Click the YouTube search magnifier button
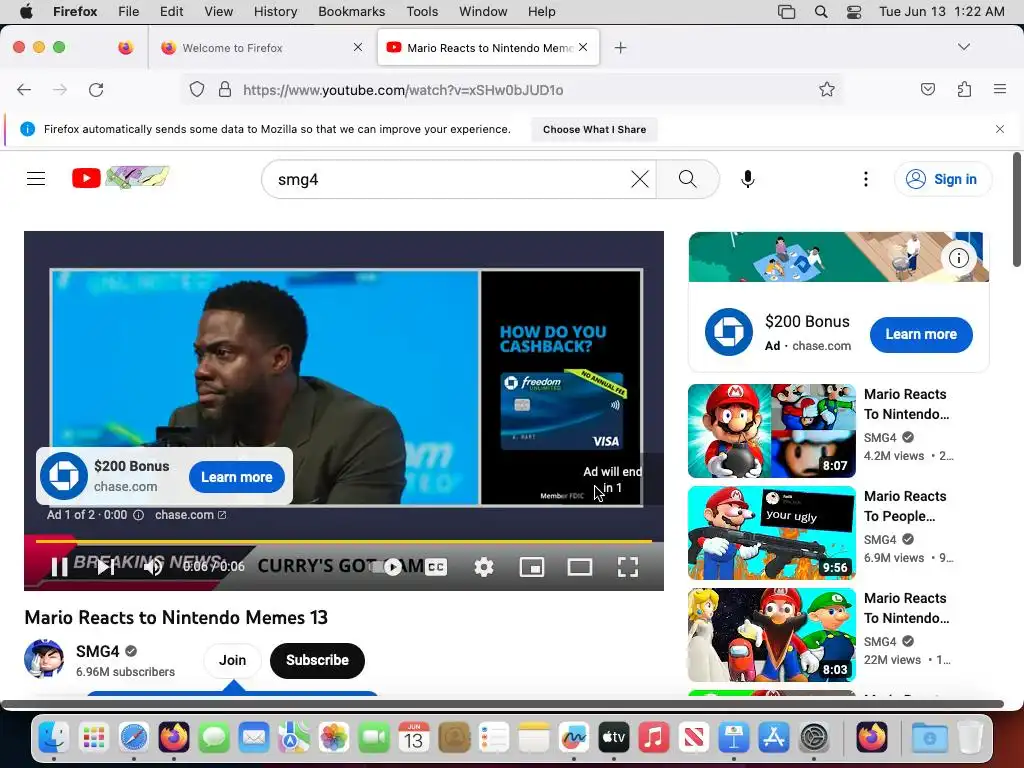 pyautogui.click(x=687, y=179)
